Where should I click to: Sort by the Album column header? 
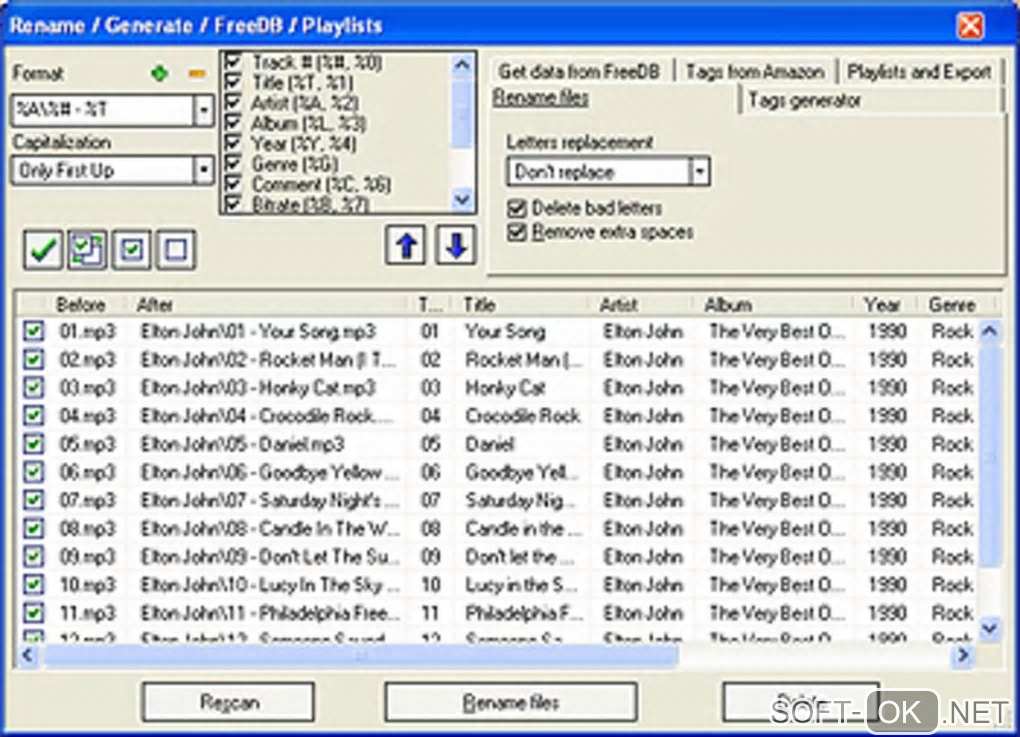pos(729,304)
